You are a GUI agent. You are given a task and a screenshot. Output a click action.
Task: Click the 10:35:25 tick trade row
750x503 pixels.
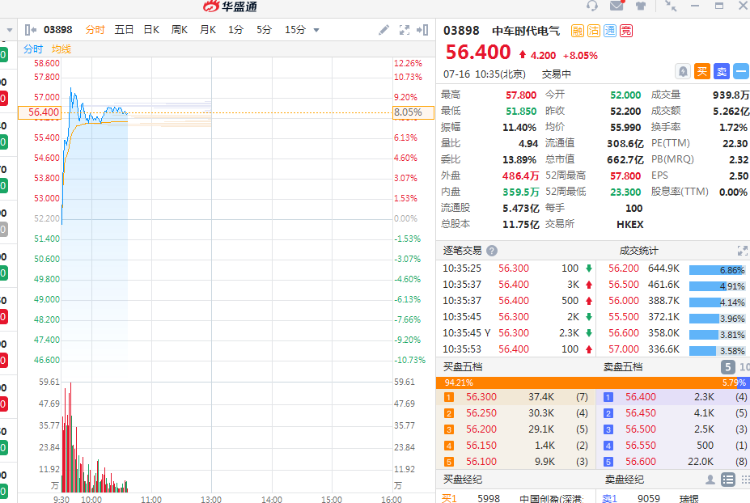pyautogui.click(x=517, y=269)
